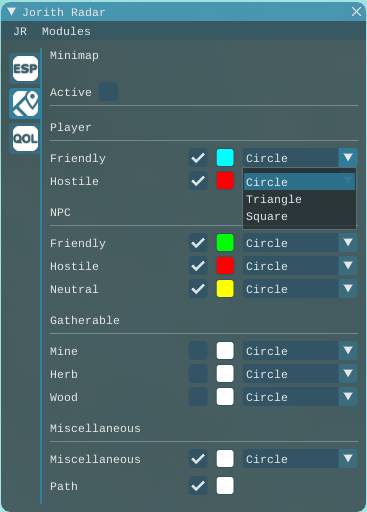
Task: Open the Miscellaneous shape dropdown
Action: point(300,459)
